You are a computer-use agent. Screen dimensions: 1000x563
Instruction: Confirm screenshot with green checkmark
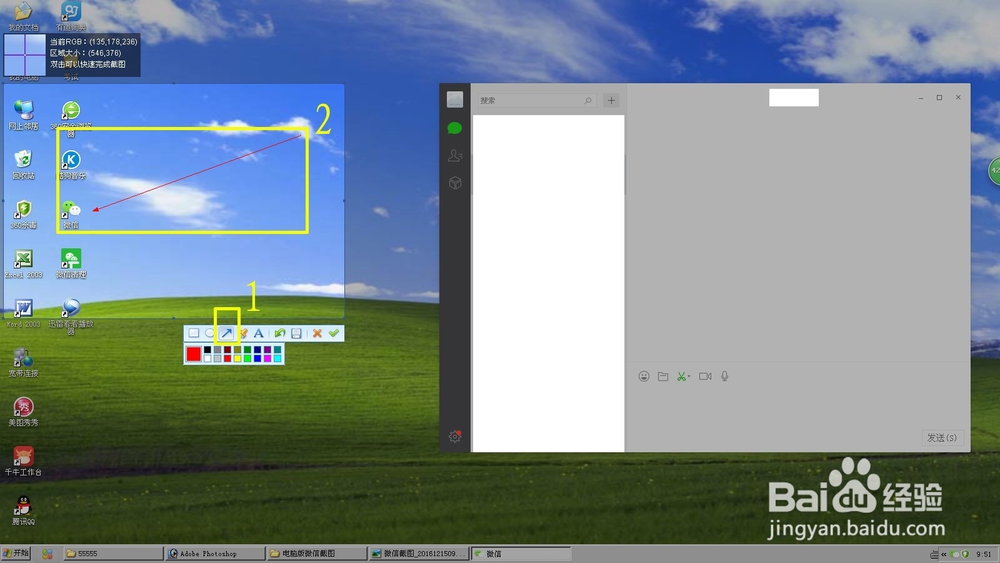click(334, 333)
